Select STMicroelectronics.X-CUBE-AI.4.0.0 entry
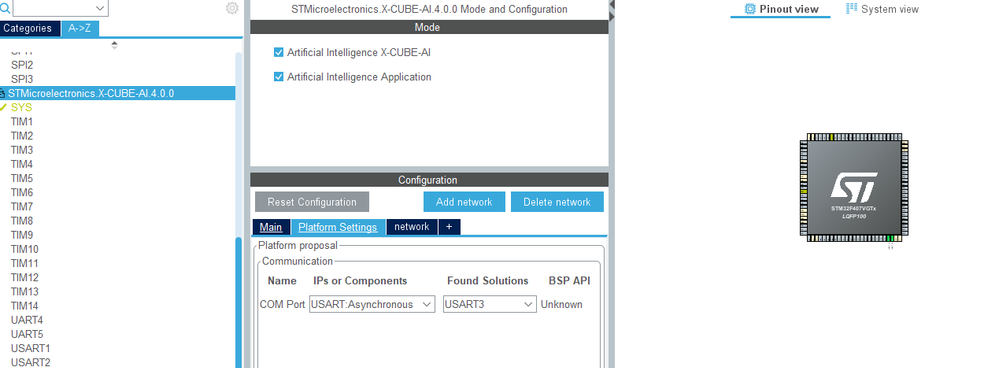 tap(117, 93)
